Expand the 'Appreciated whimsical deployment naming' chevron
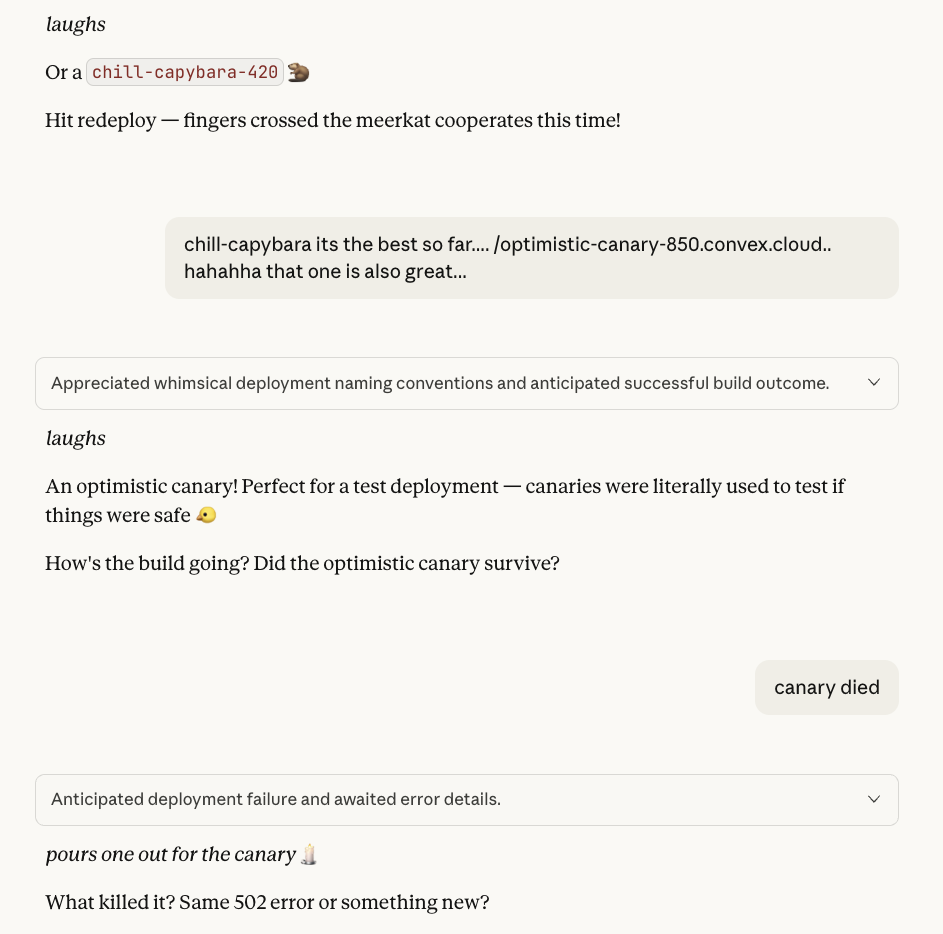 coord(873,383)
